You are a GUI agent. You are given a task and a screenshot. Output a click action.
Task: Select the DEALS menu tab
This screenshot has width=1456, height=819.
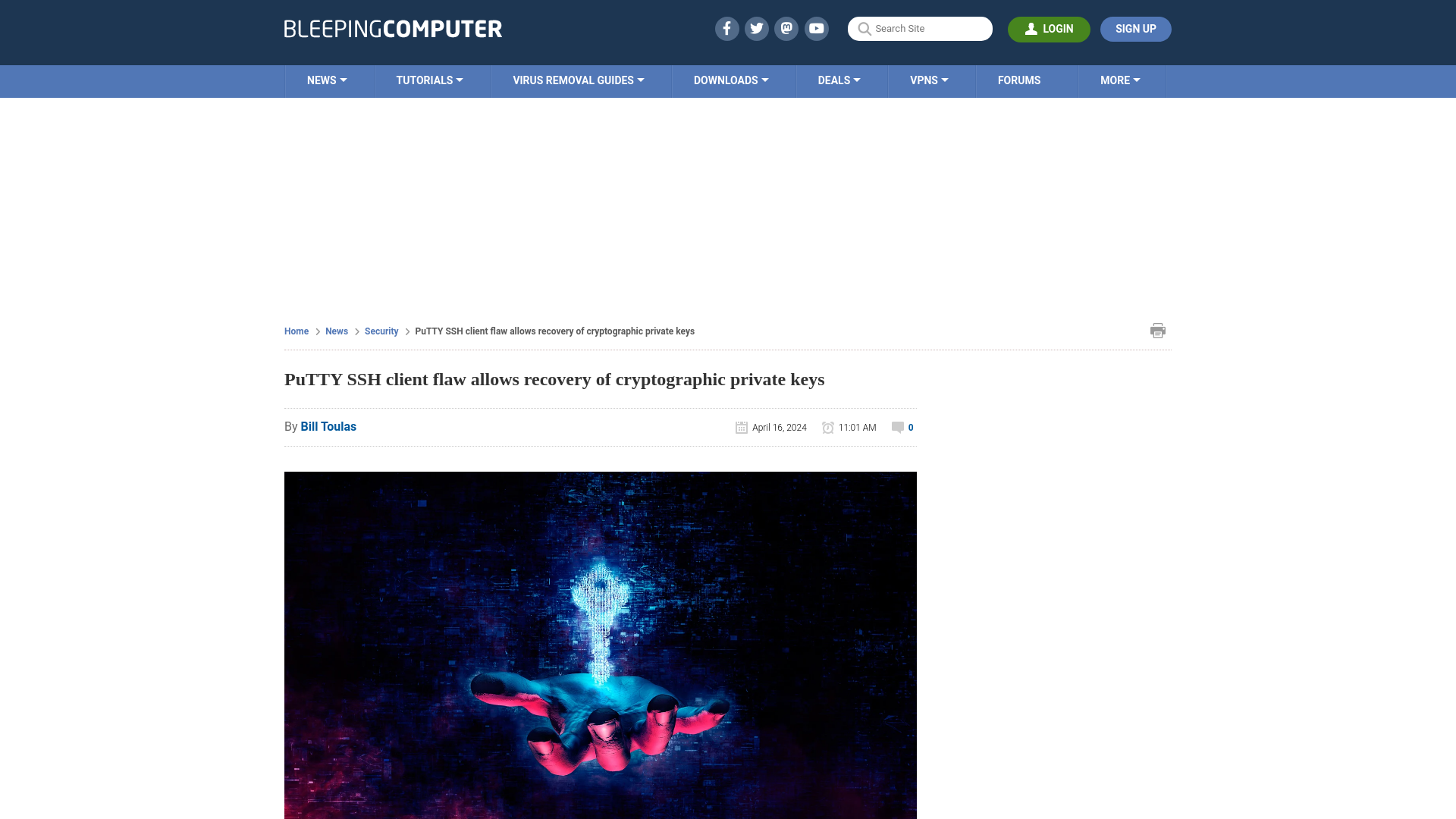(839, 81)
